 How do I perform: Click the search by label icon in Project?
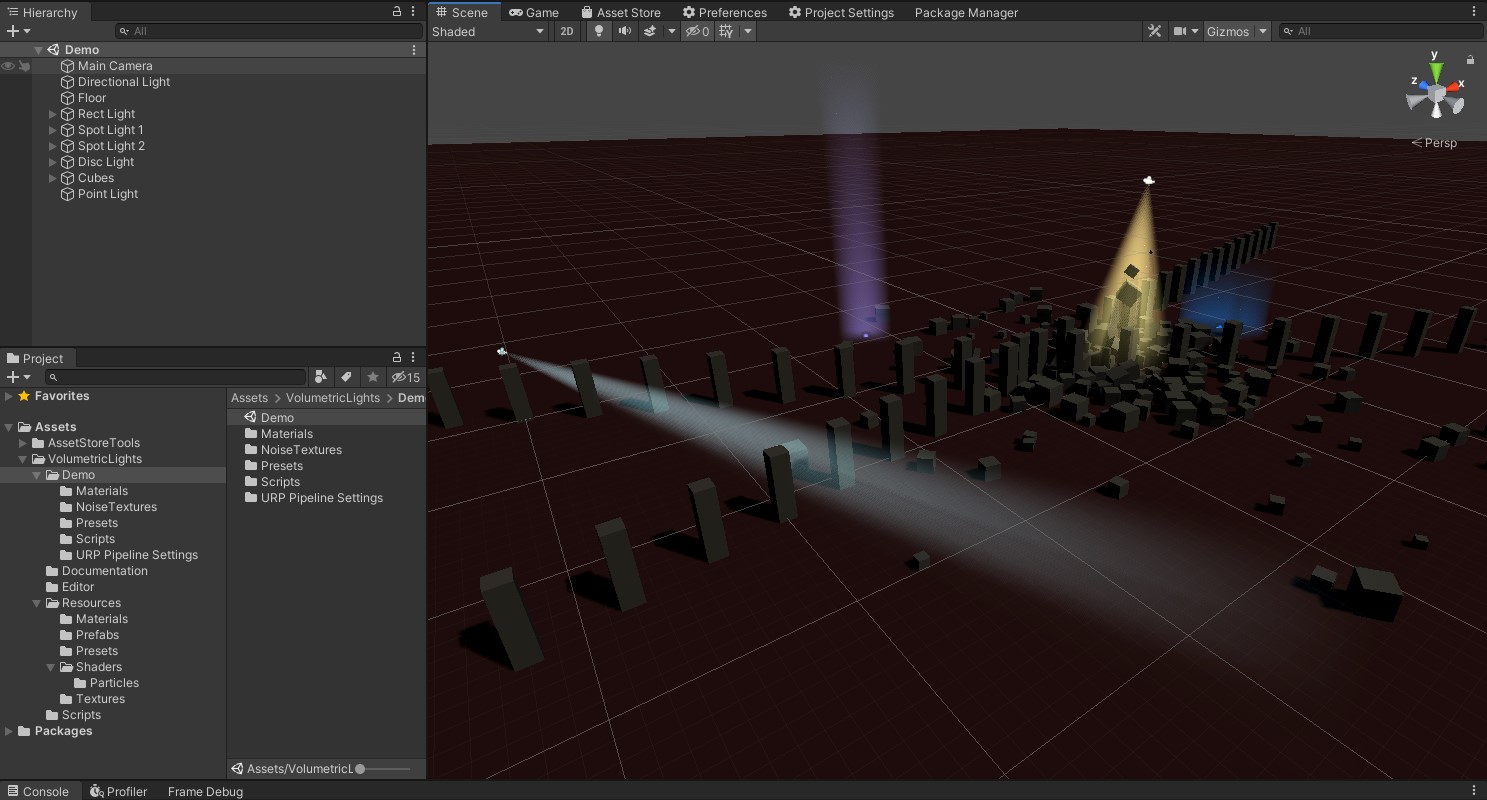(347, 377)
